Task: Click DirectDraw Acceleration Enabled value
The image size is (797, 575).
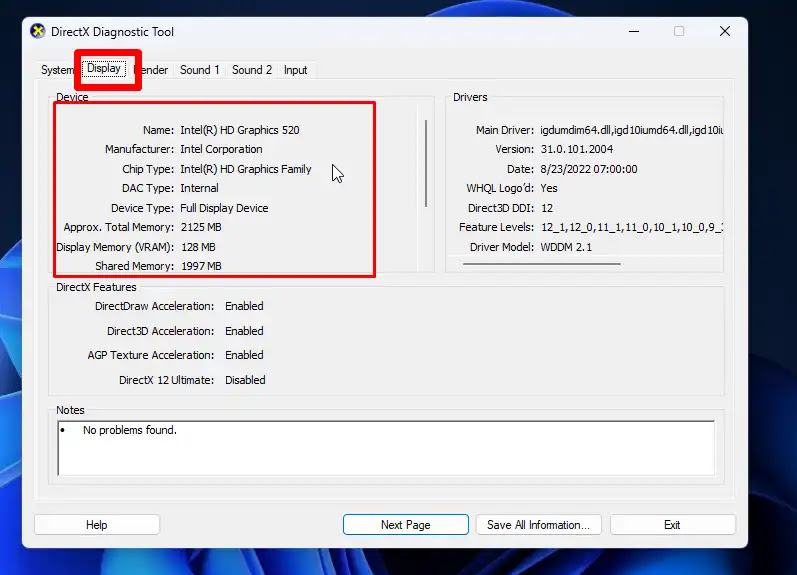Action: 244,306
